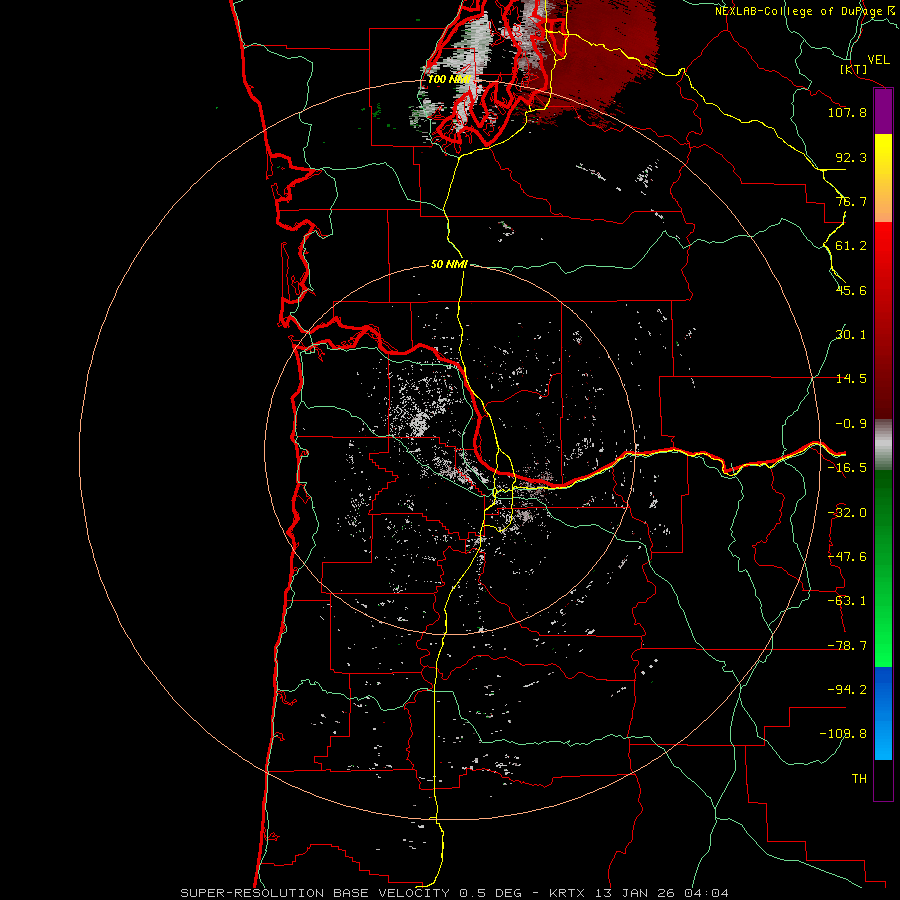
Task: Click the green segment of color bar
Action: (883, 568)
